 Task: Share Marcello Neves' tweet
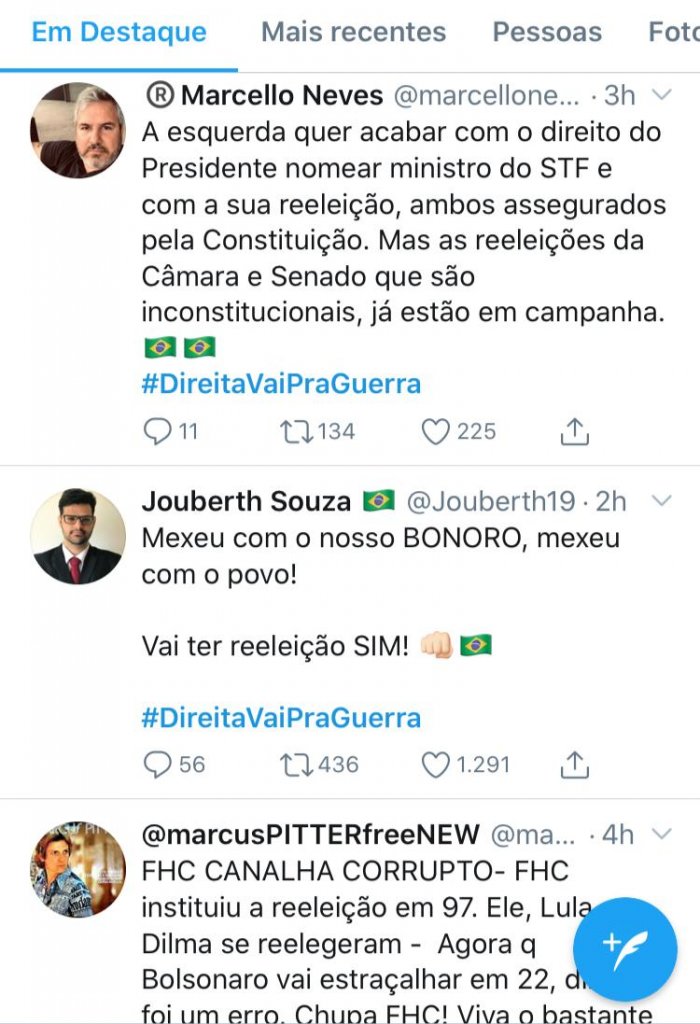click(x=574, y=431)
